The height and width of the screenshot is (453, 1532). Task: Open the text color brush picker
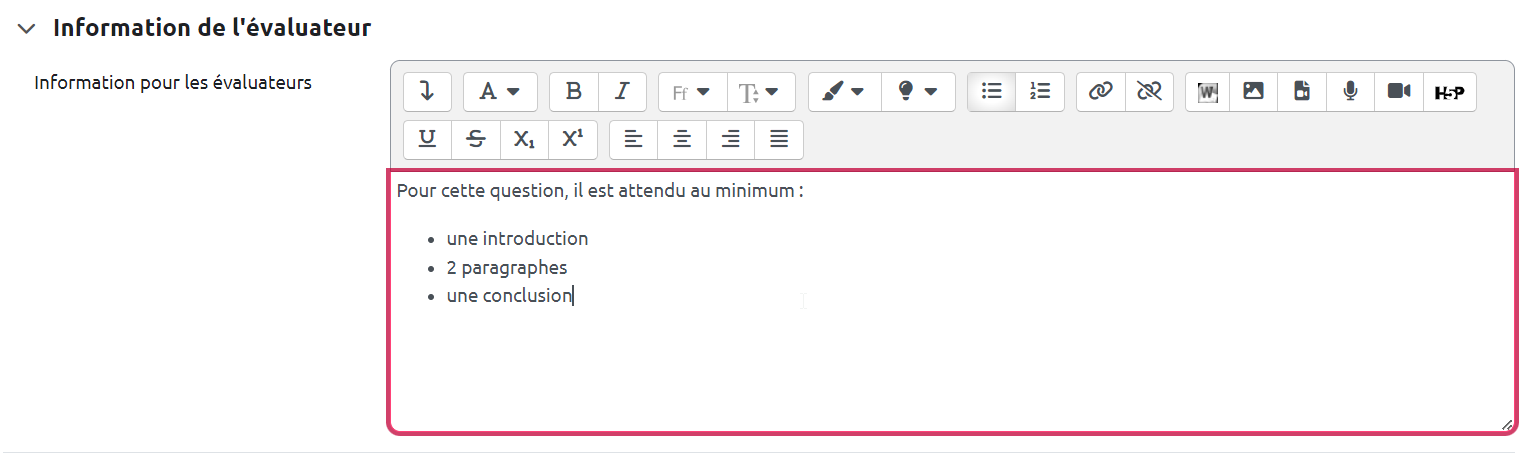(844, 92)
